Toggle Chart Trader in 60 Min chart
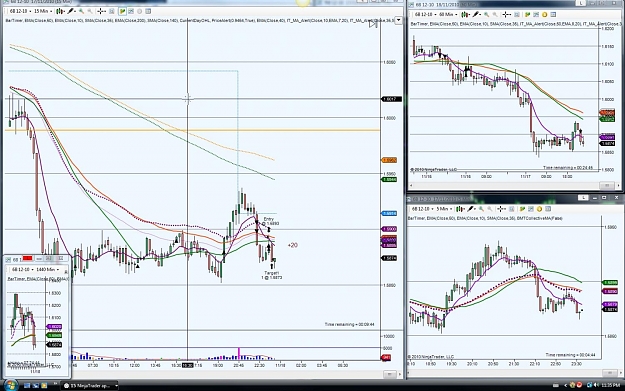625x391 pixels. tap(527, 14)
